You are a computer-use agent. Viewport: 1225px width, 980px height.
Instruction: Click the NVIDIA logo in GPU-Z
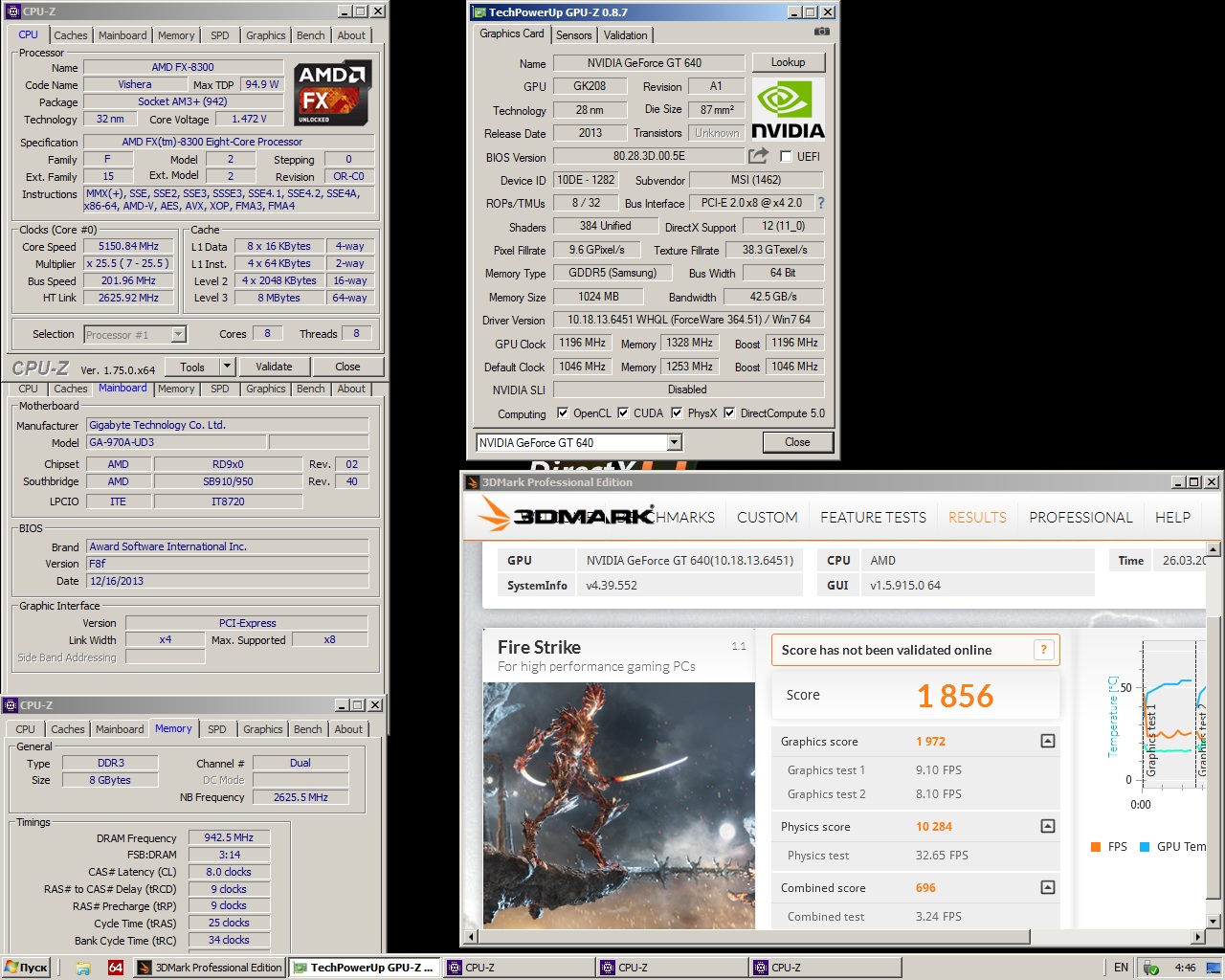coord(788,109)
